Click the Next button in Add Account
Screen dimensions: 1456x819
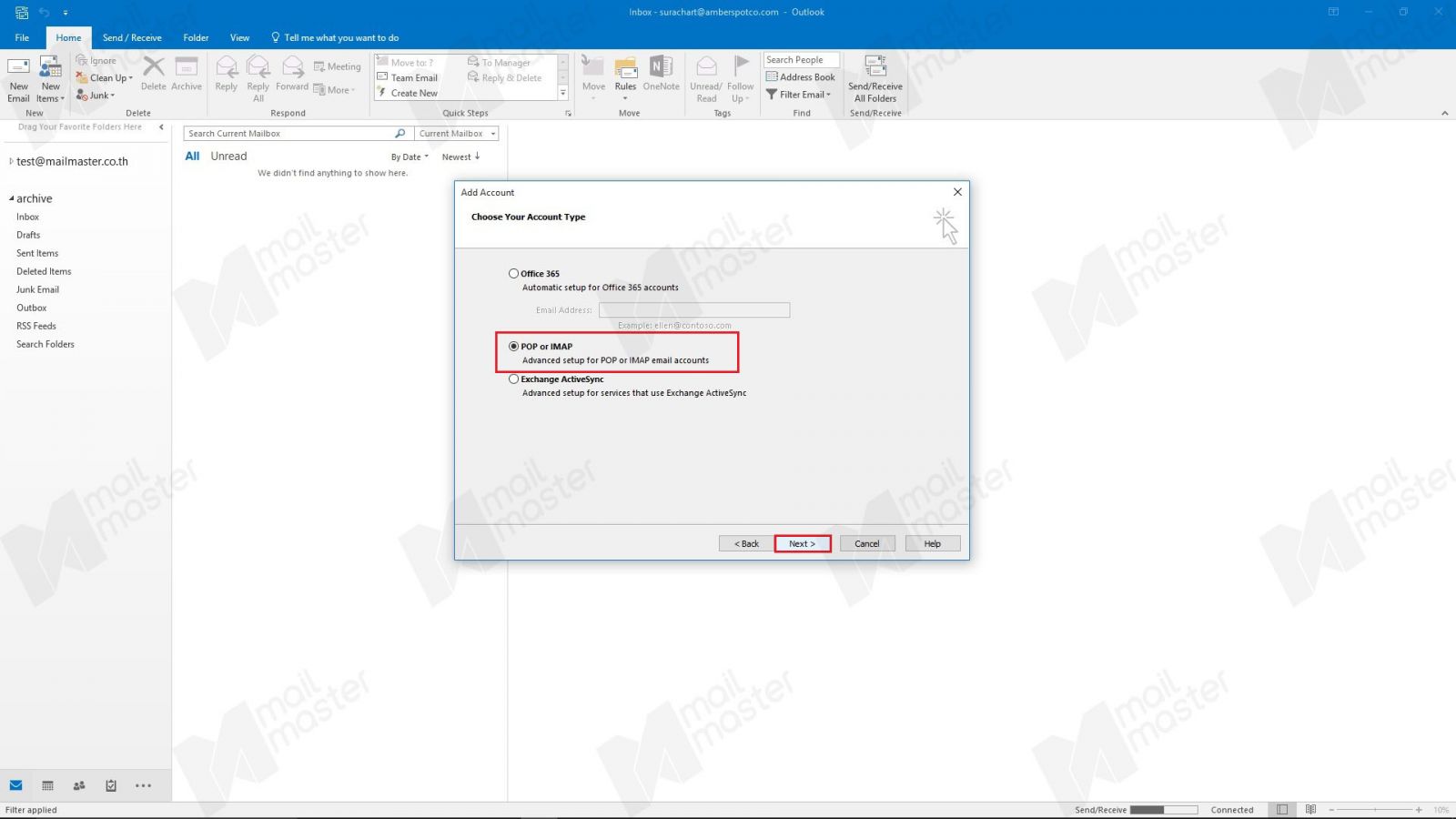[802, 543]
